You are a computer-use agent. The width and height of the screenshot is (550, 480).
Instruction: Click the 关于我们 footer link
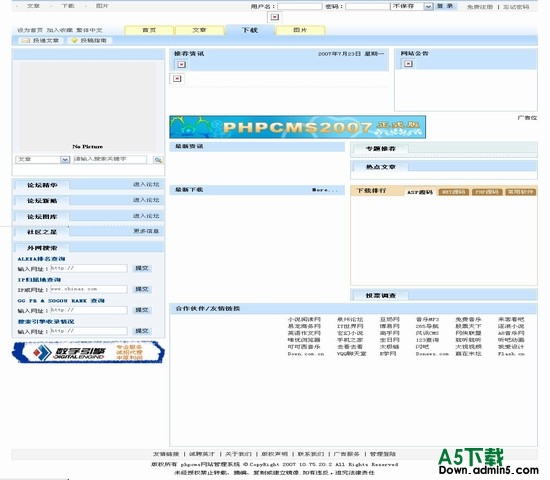(x=238, y=454)
